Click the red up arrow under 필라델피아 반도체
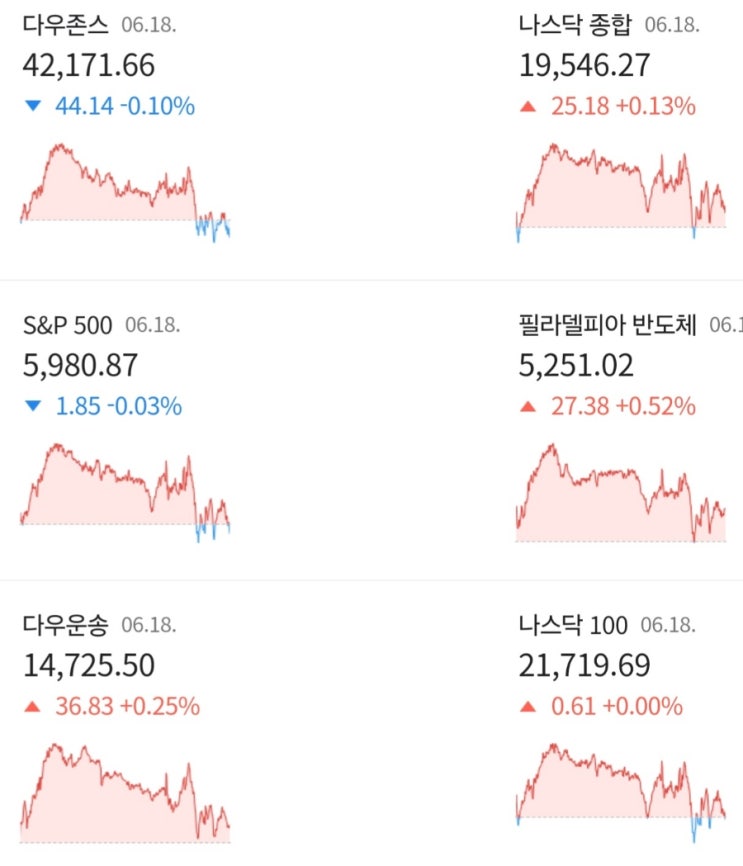Image resolution: width=743 pixels, height=866 pixels. 528,406
